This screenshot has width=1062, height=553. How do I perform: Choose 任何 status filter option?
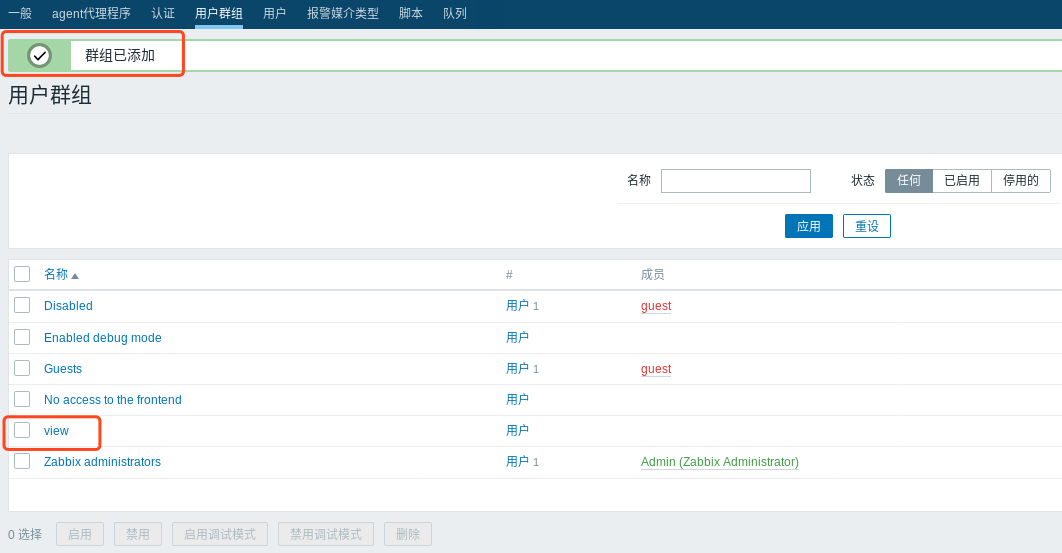908,181
